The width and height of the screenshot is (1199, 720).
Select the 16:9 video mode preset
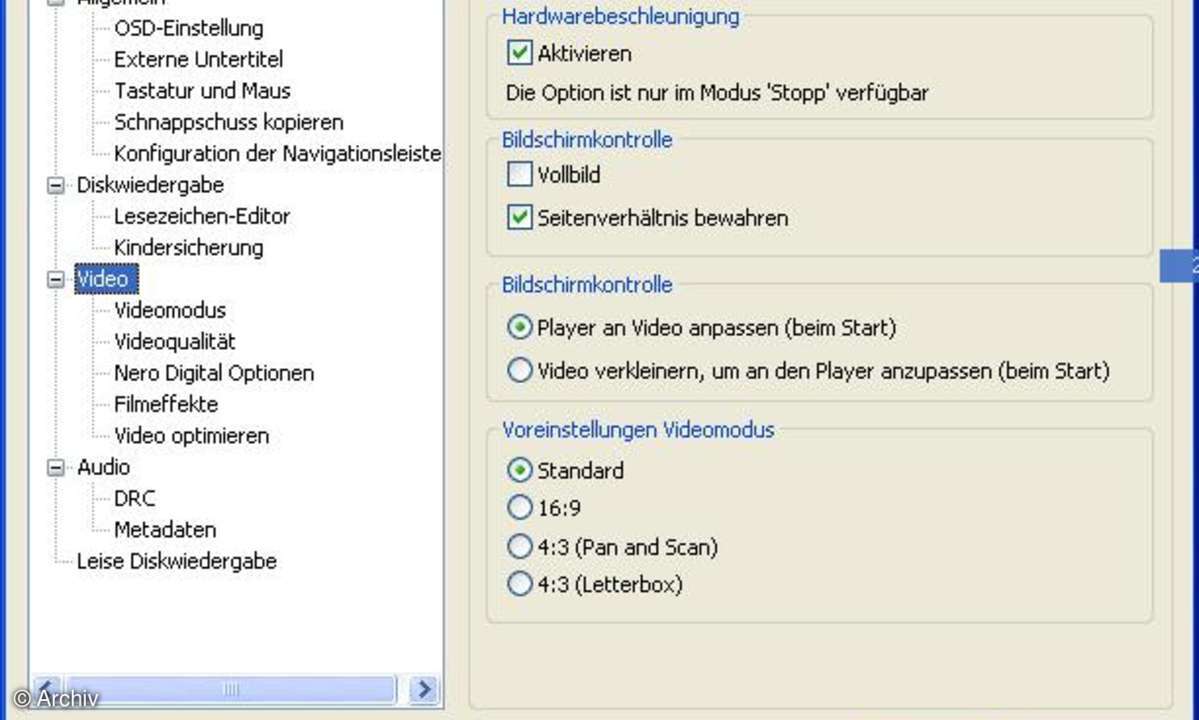pyautogui.click(x=520, y=507)
